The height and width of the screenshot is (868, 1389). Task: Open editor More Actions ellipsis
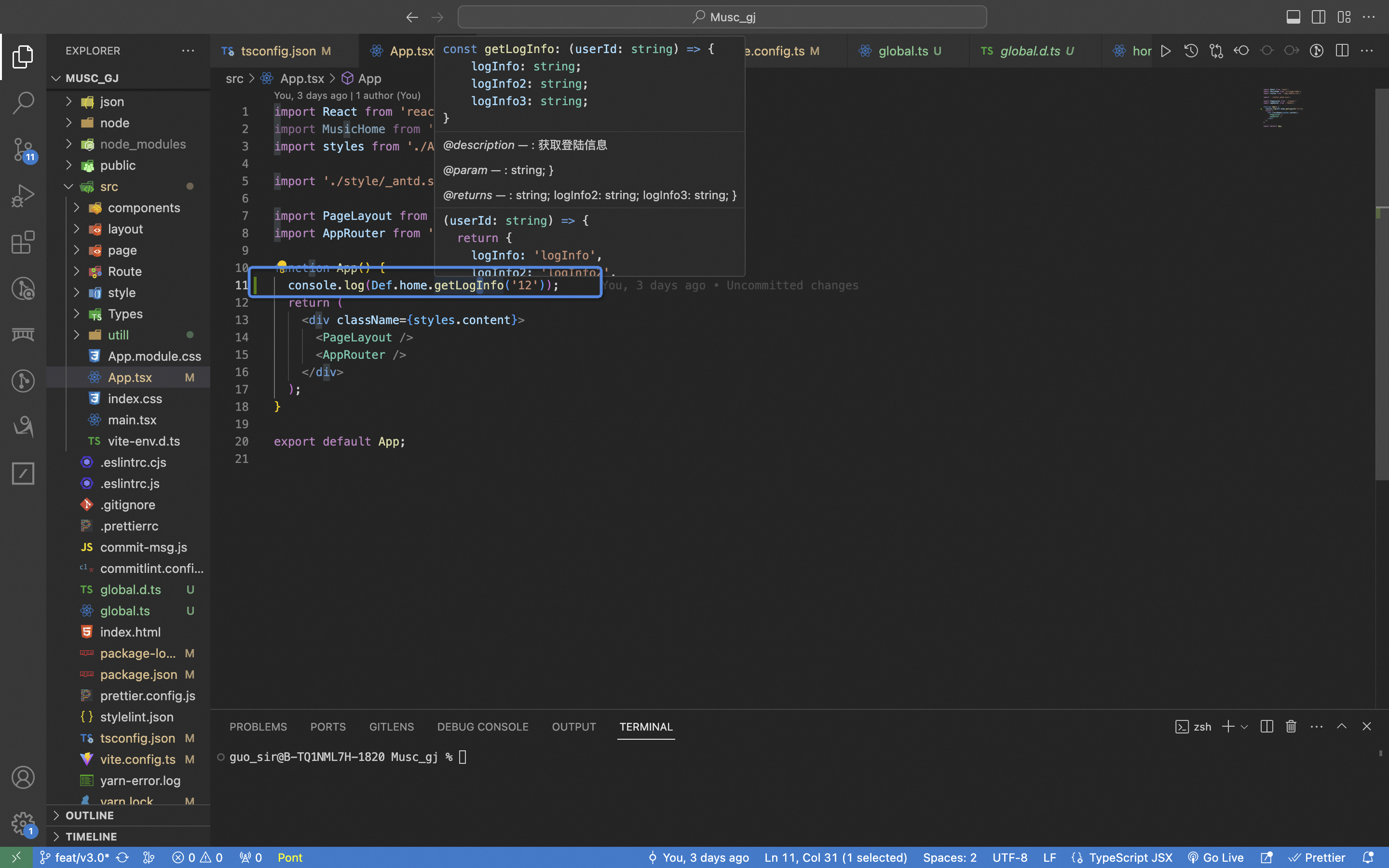coord(1367,51)
